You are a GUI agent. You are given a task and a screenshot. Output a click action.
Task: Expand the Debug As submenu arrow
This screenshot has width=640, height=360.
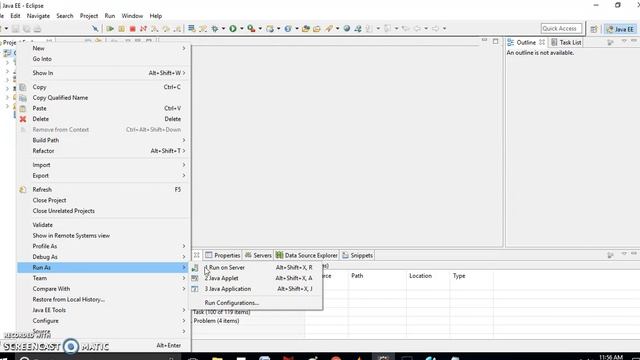click(x=184, y=257)
